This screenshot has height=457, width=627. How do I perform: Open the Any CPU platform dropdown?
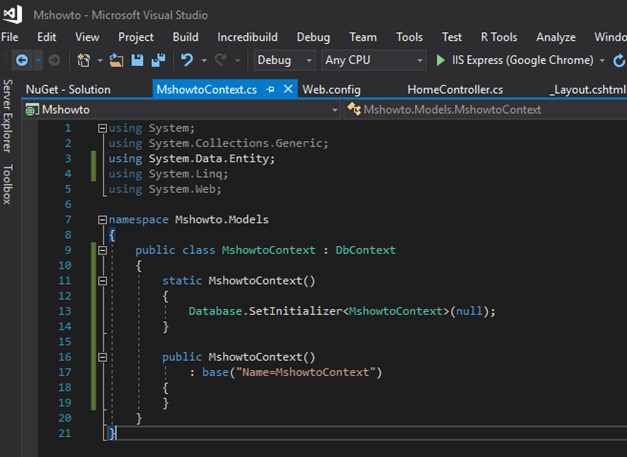click(x=373, y=60)
